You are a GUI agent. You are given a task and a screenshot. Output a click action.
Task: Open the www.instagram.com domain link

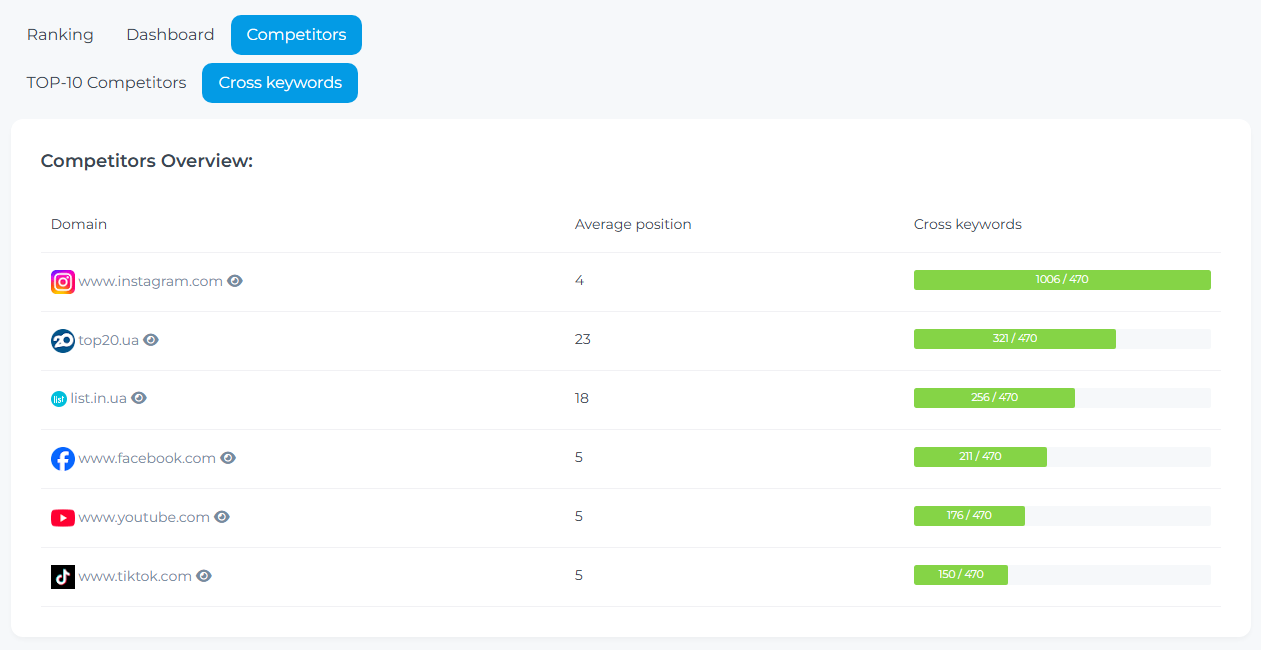tap(150, 281)
